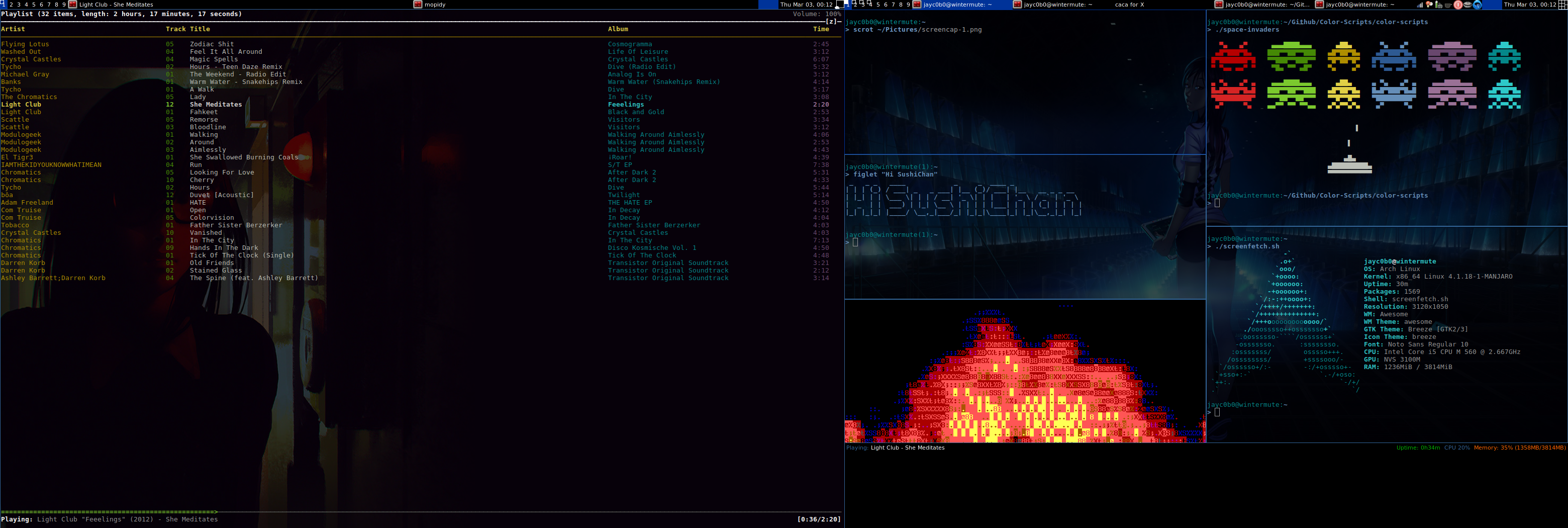Click the Album column header
The height and width of the screenshot is (528, 1568).
pyautogui.click(x=618, y=29)
